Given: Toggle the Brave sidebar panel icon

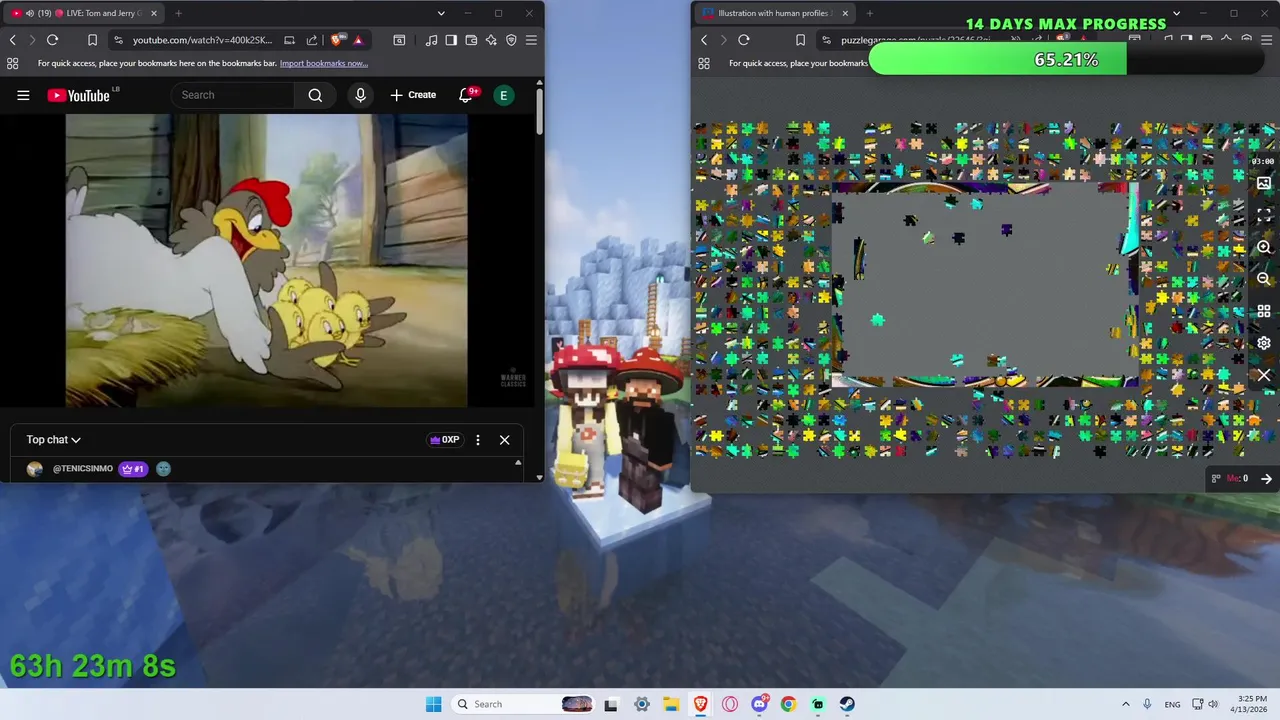Looking at the screenshot, I should pos(451,40).
